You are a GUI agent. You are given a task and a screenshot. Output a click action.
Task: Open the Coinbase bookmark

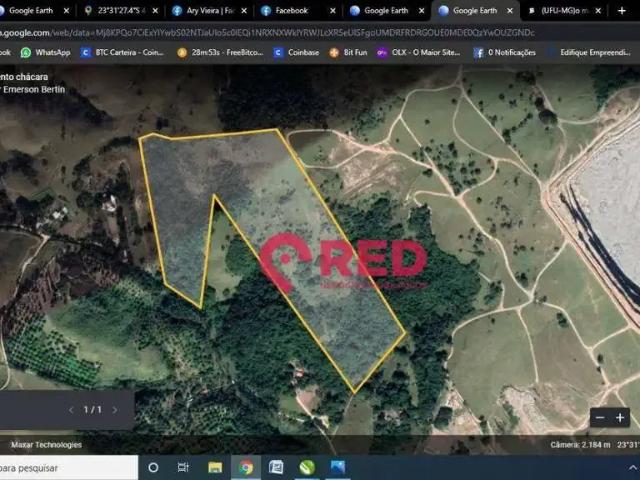pyautogui.click(x=296, y=52)
